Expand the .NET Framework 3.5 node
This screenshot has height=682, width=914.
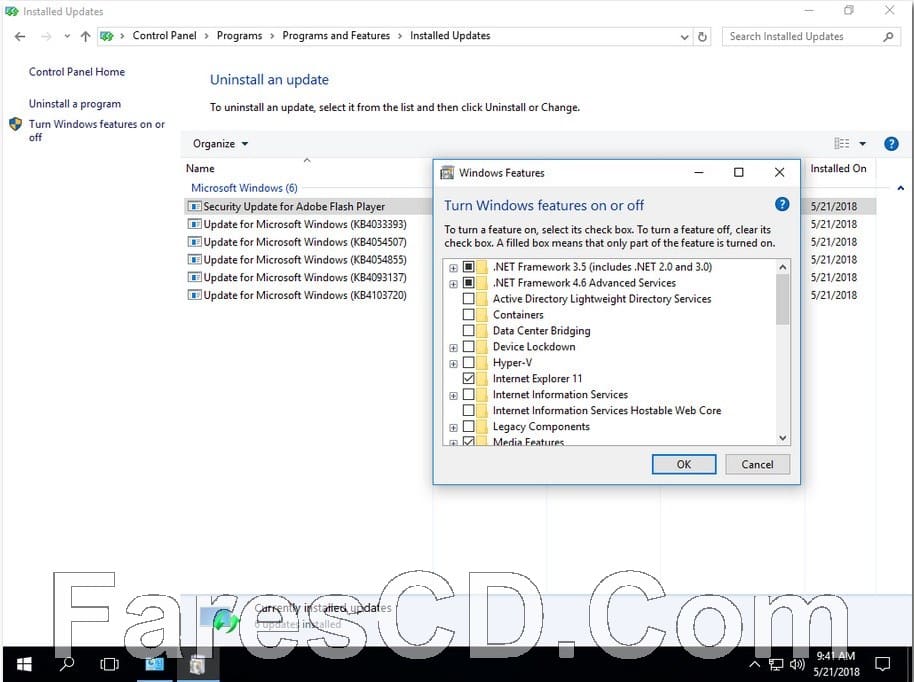pos(454,268)
